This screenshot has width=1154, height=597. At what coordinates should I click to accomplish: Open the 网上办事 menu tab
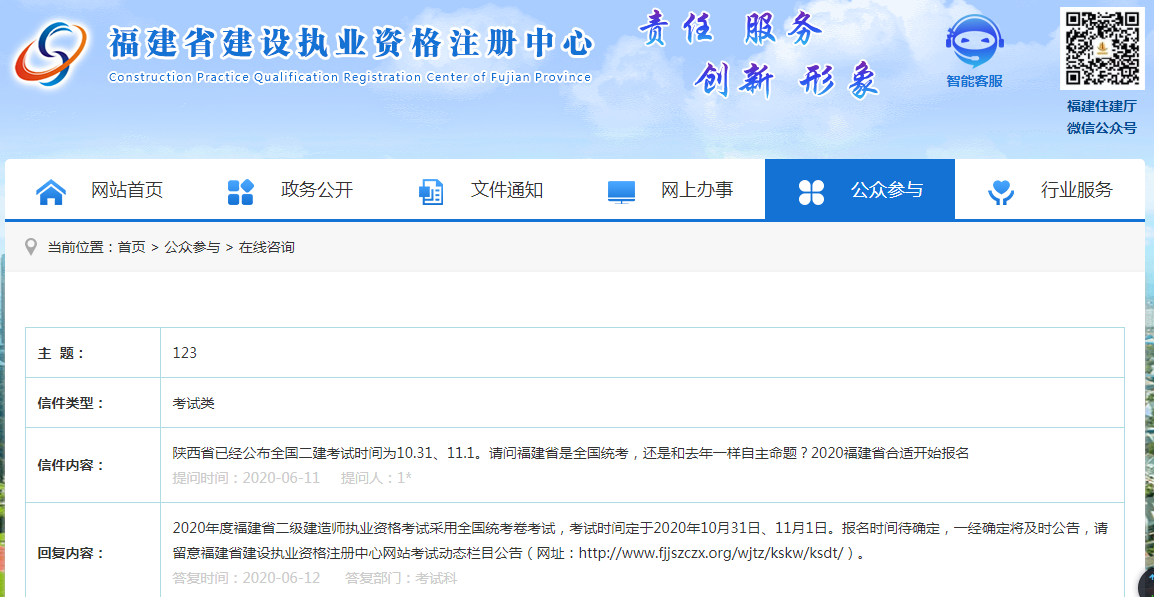pos(670,190)
